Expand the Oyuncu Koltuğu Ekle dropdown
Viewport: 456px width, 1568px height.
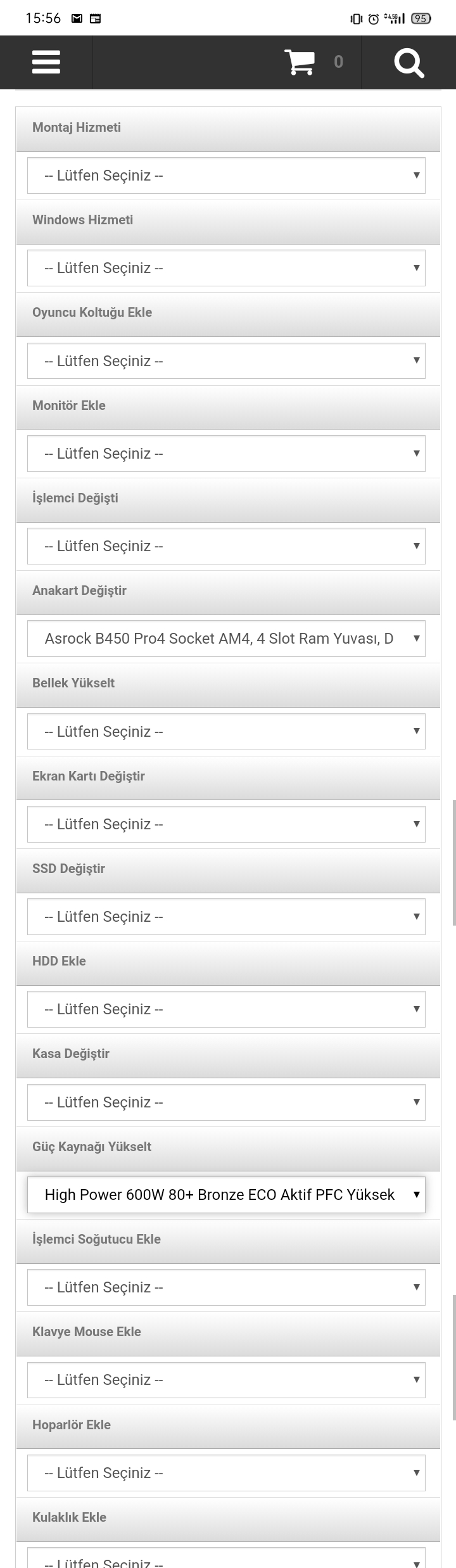(x=225, y=360)
